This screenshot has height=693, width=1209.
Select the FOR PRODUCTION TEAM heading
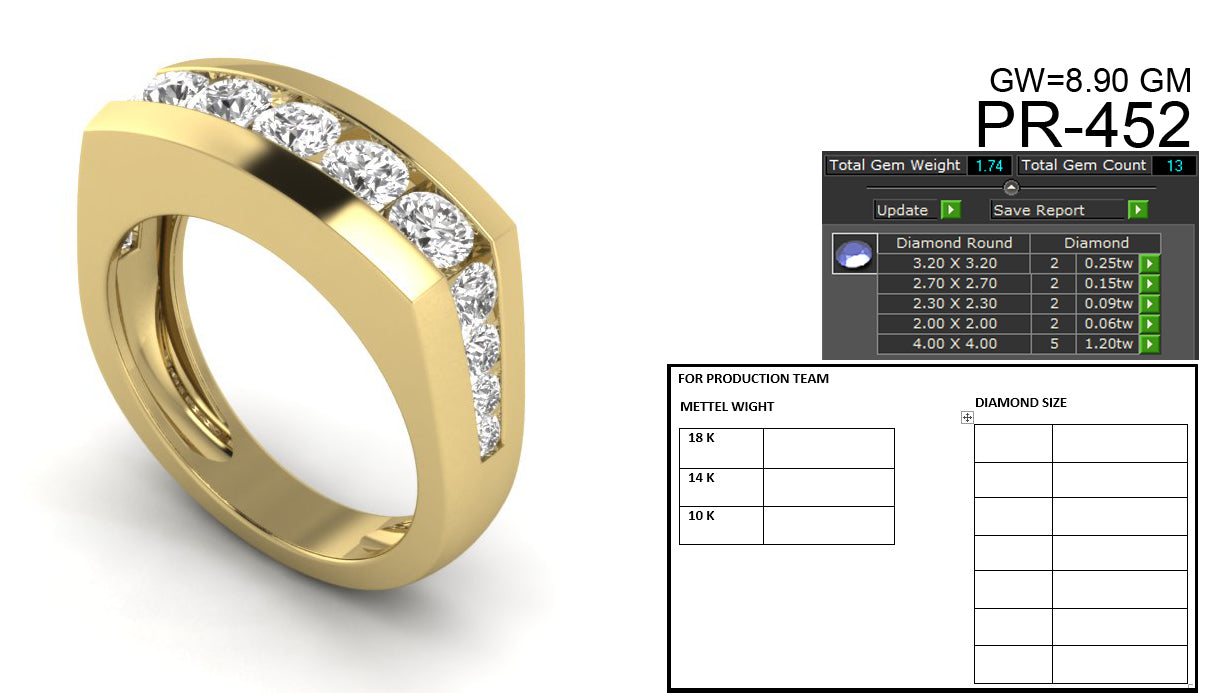coord(753,378)
